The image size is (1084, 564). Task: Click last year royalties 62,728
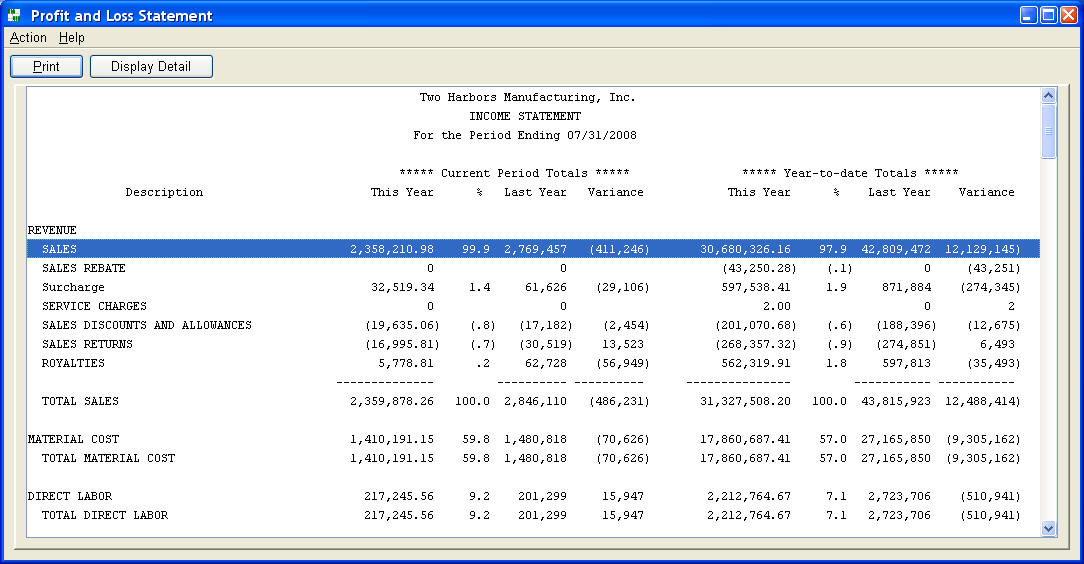[546, 363]
